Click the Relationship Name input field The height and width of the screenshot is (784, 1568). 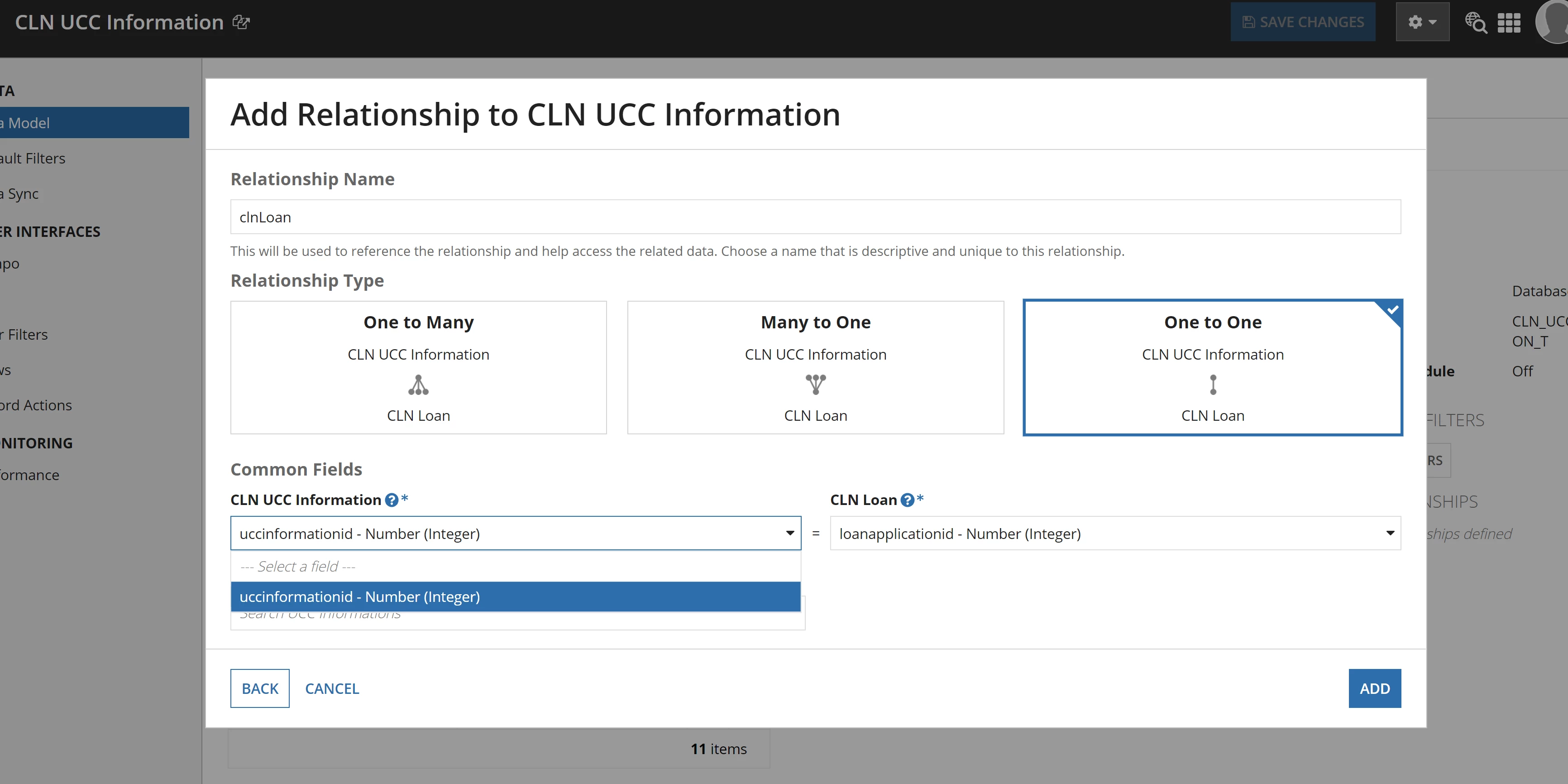[x=816, y=217]
